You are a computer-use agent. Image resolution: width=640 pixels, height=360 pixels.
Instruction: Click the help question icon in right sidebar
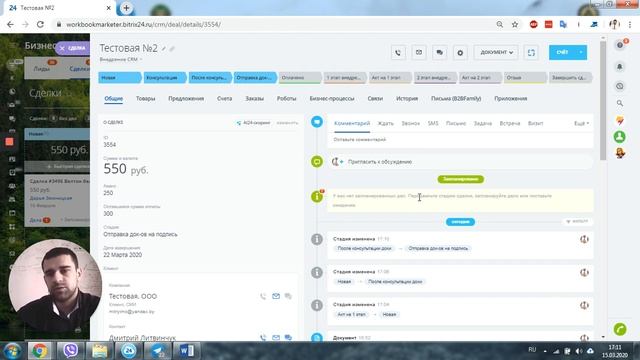coord(620,45)
